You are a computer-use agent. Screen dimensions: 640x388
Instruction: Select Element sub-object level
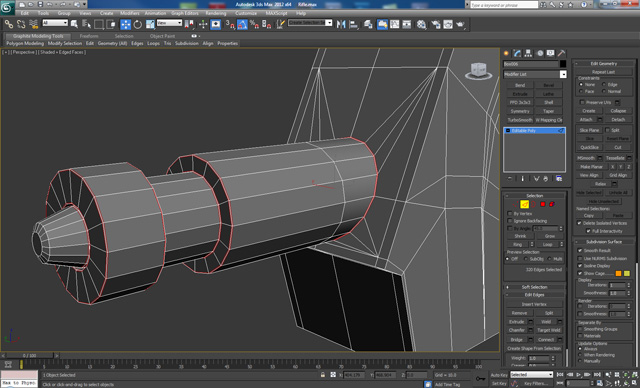[x=552, y=204]
